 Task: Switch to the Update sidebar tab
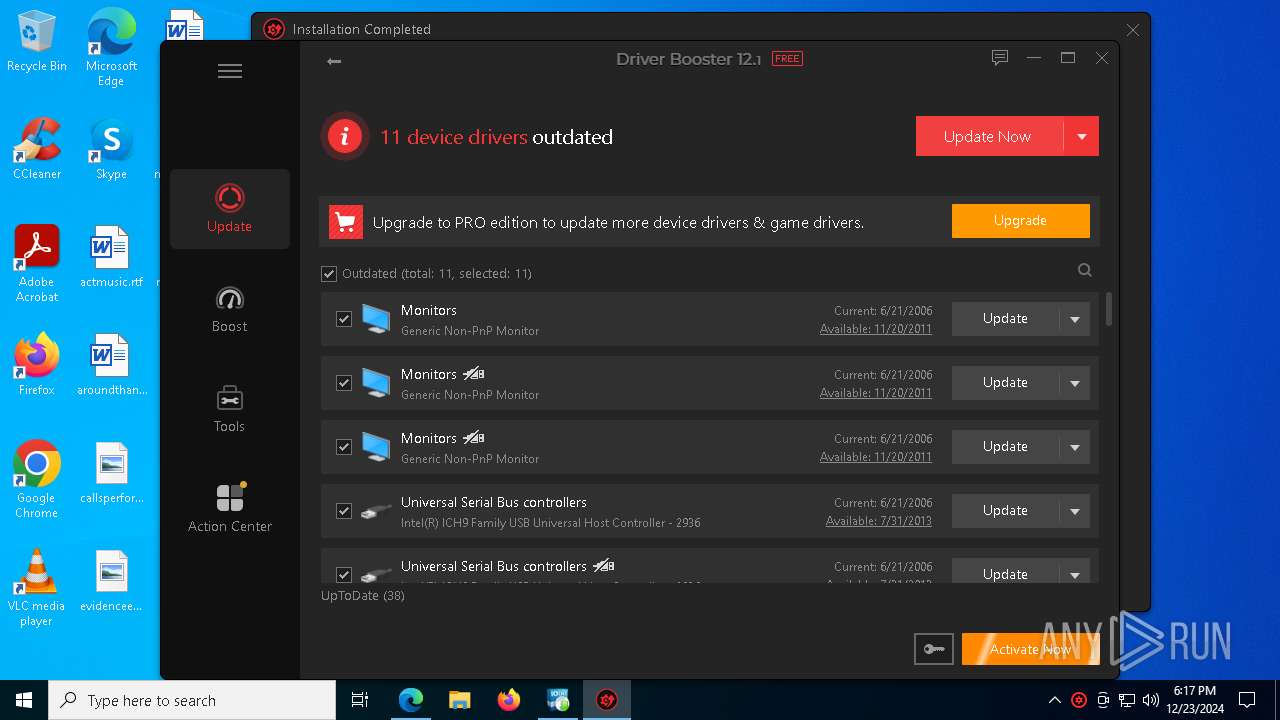click(x=230, y=209)
